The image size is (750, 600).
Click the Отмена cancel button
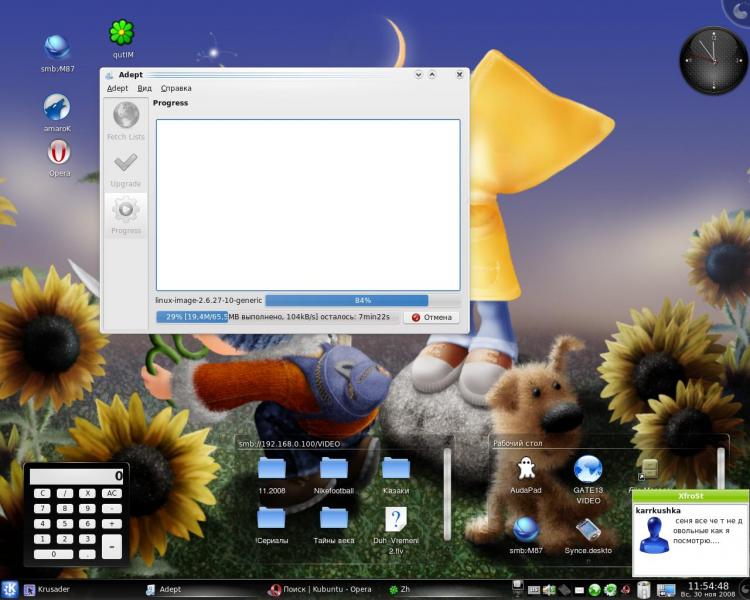[431, 317]
